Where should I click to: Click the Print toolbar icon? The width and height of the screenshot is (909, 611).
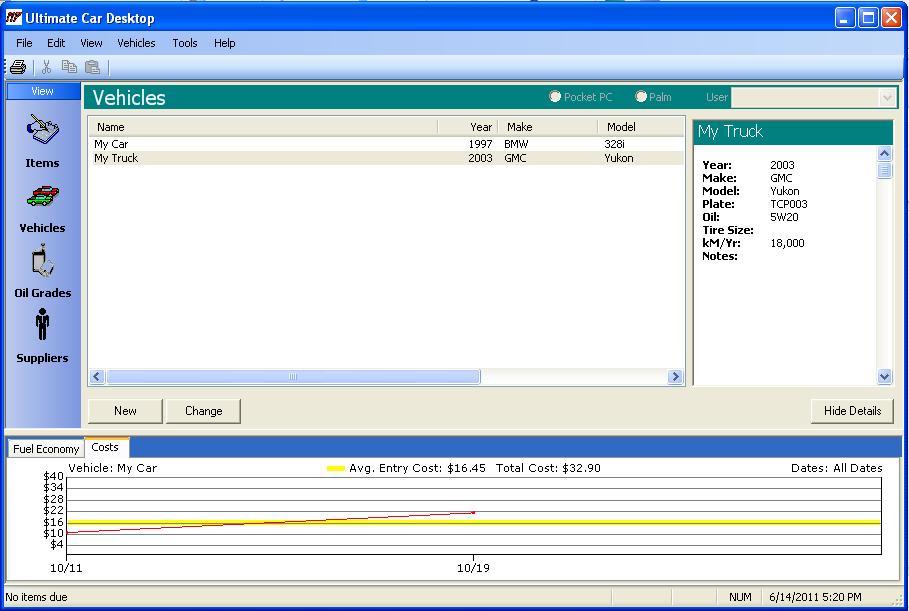pos(18,67)
